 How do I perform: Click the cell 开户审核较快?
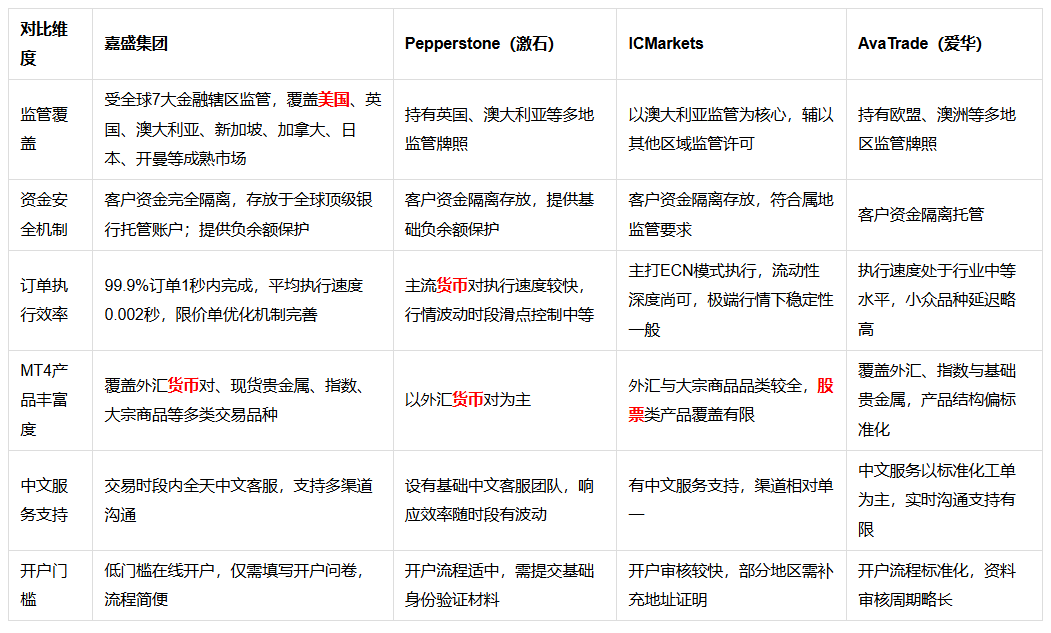[731, 585]
